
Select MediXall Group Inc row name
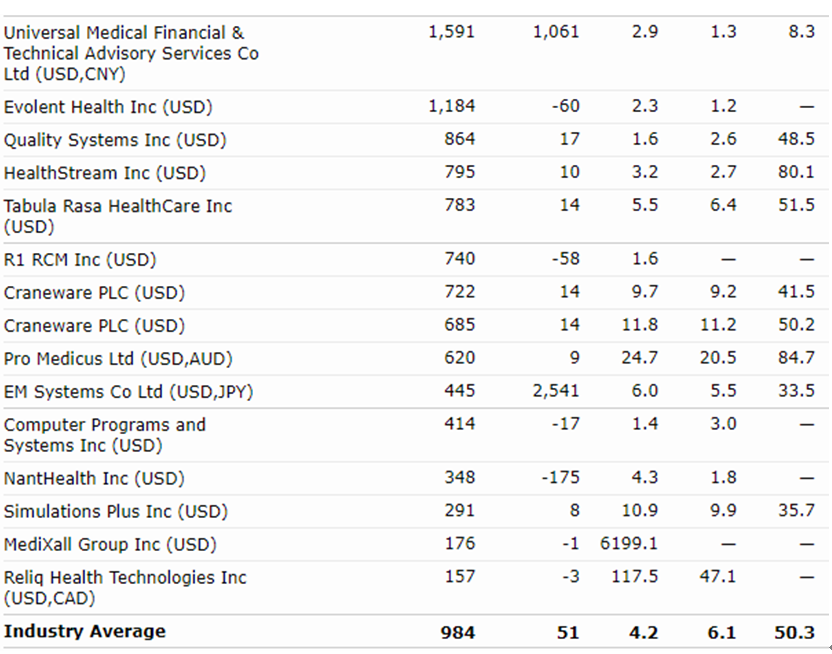pos(110,545)
